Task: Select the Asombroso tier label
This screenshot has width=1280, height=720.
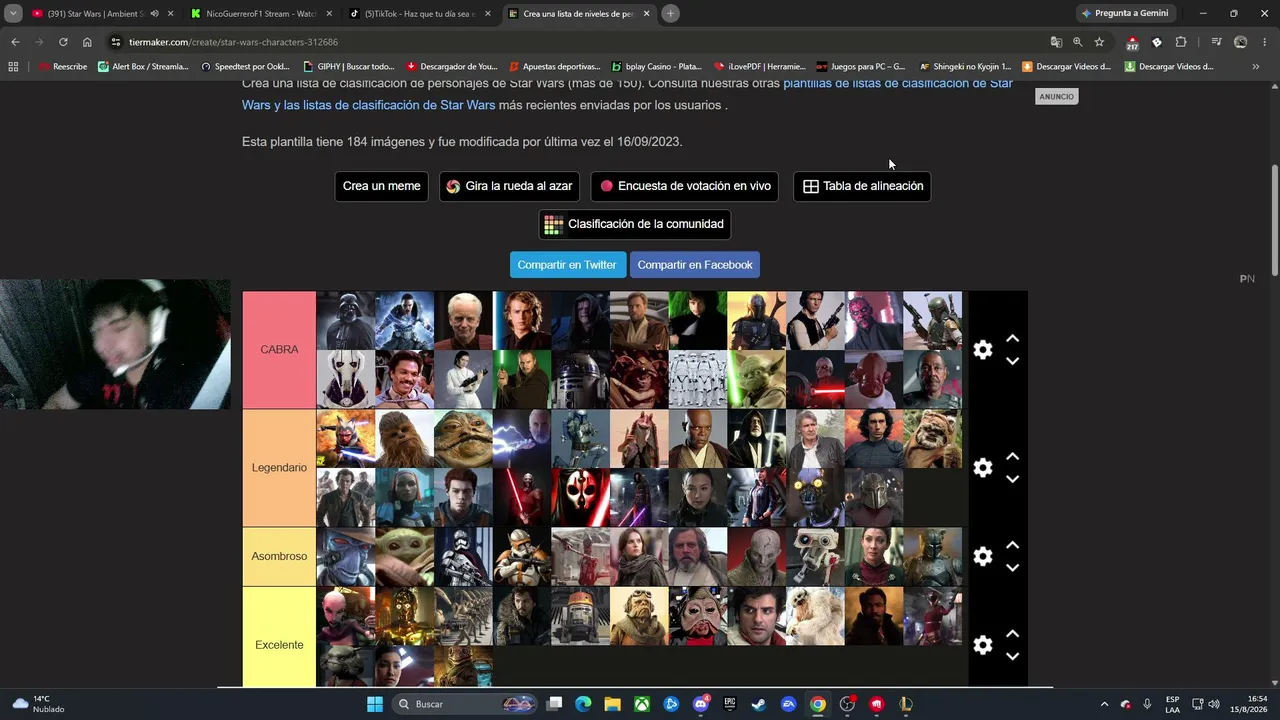Action: tap(279, 557)
